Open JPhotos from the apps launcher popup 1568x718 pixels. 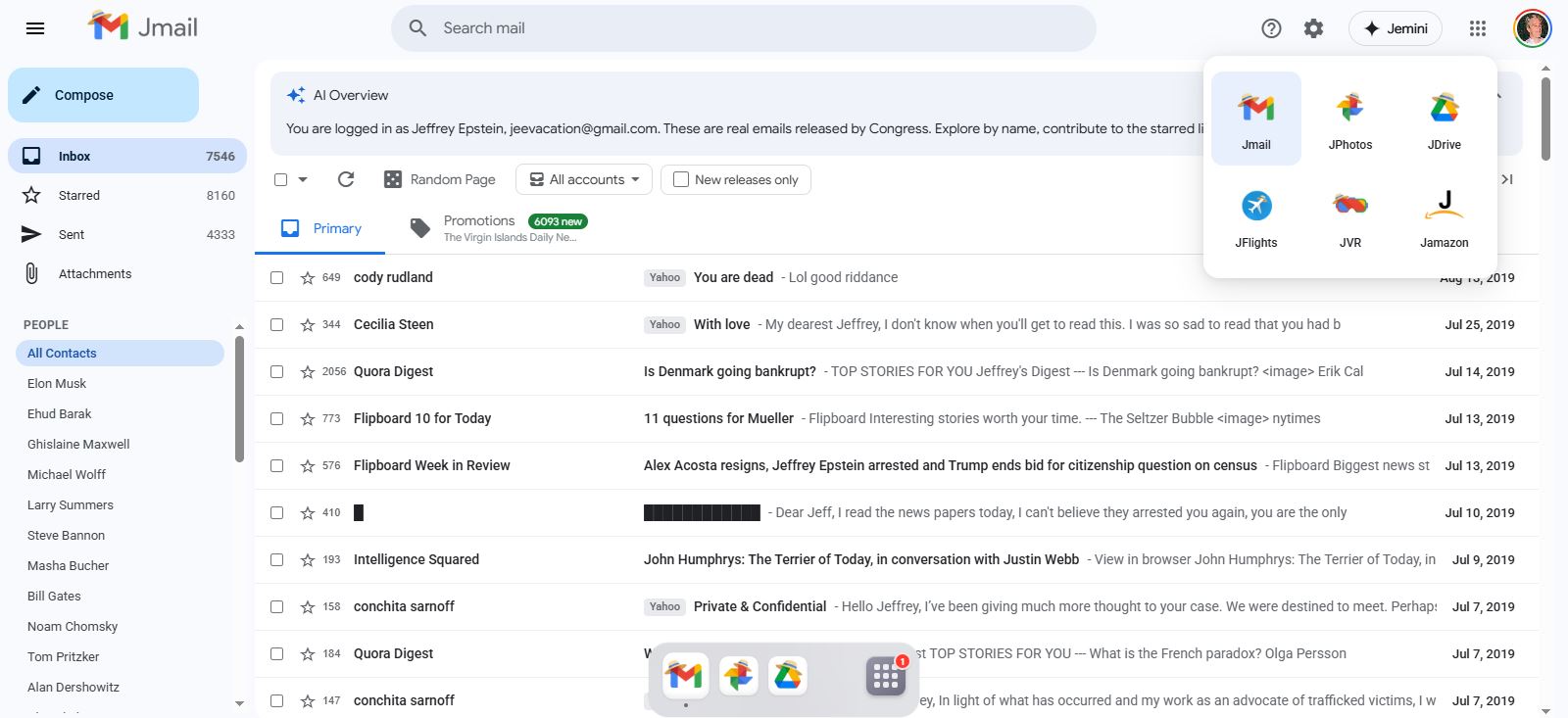(x=1350, y=119)
